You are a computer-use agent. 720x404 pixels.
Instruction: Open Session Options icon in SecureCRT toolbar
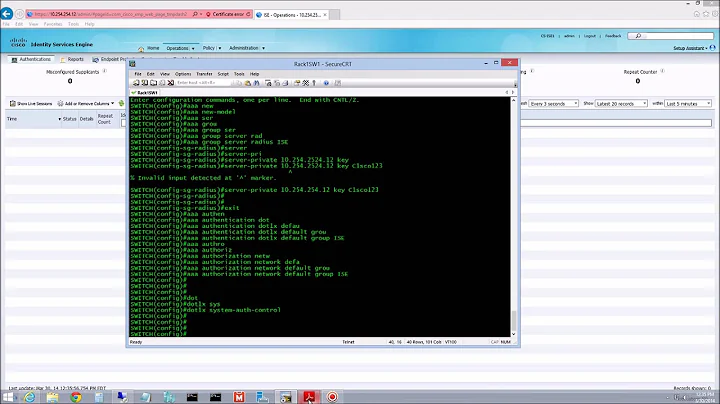(x=297, y=83)
